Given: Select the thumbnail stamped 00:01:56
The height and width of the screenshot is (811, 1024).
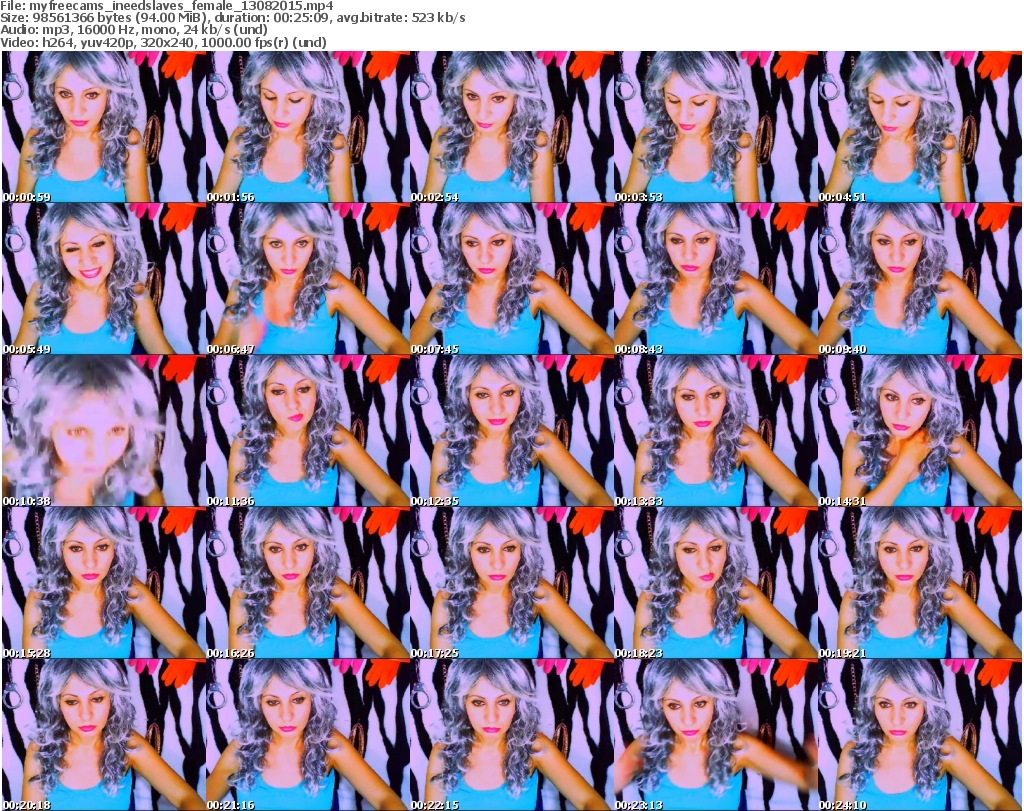Looking at the screenshot, I should [x=308, y=127].
